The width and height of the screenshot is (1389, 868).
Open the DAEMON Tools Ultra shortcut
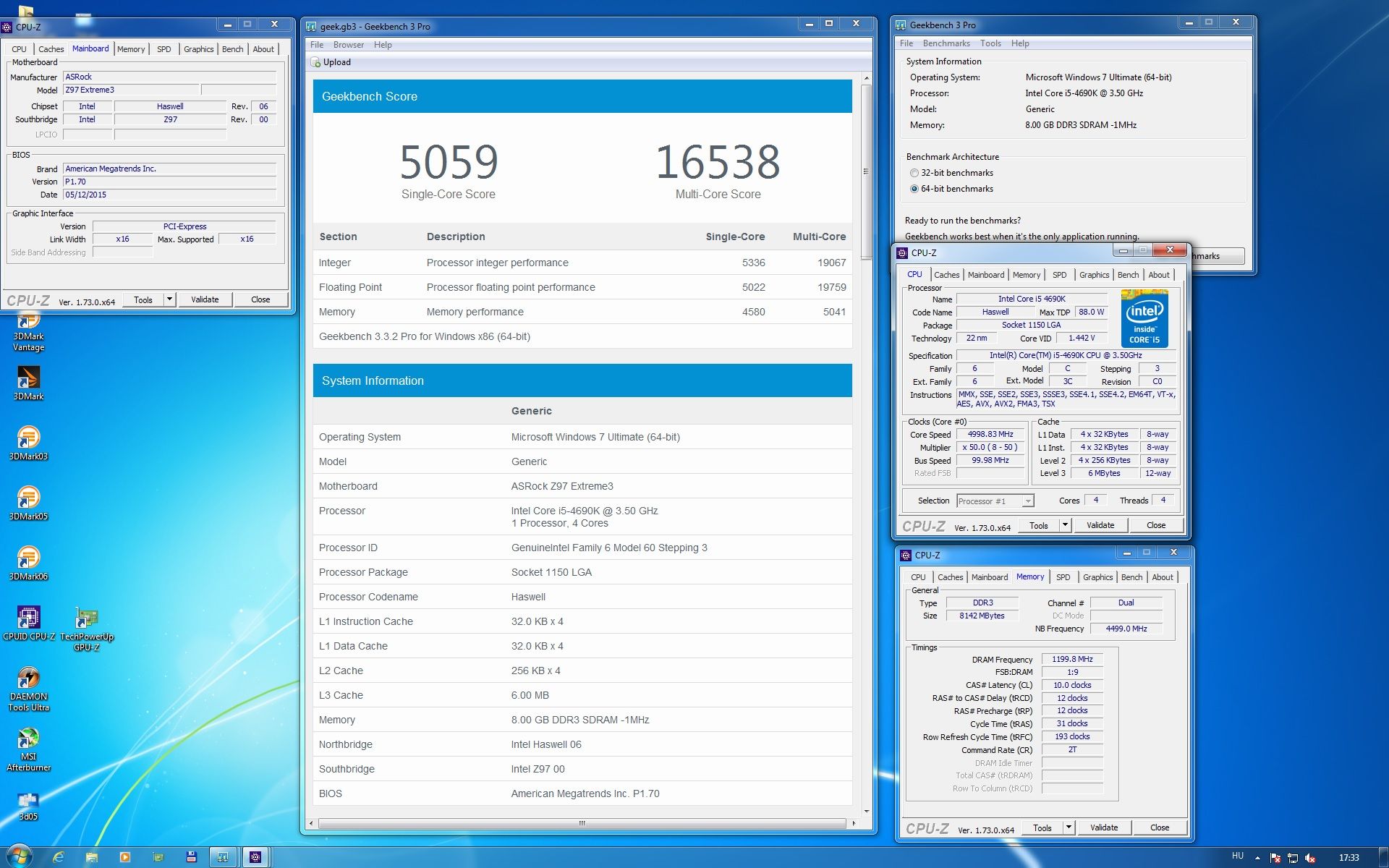pyautogui.click(x=28, y=679)
